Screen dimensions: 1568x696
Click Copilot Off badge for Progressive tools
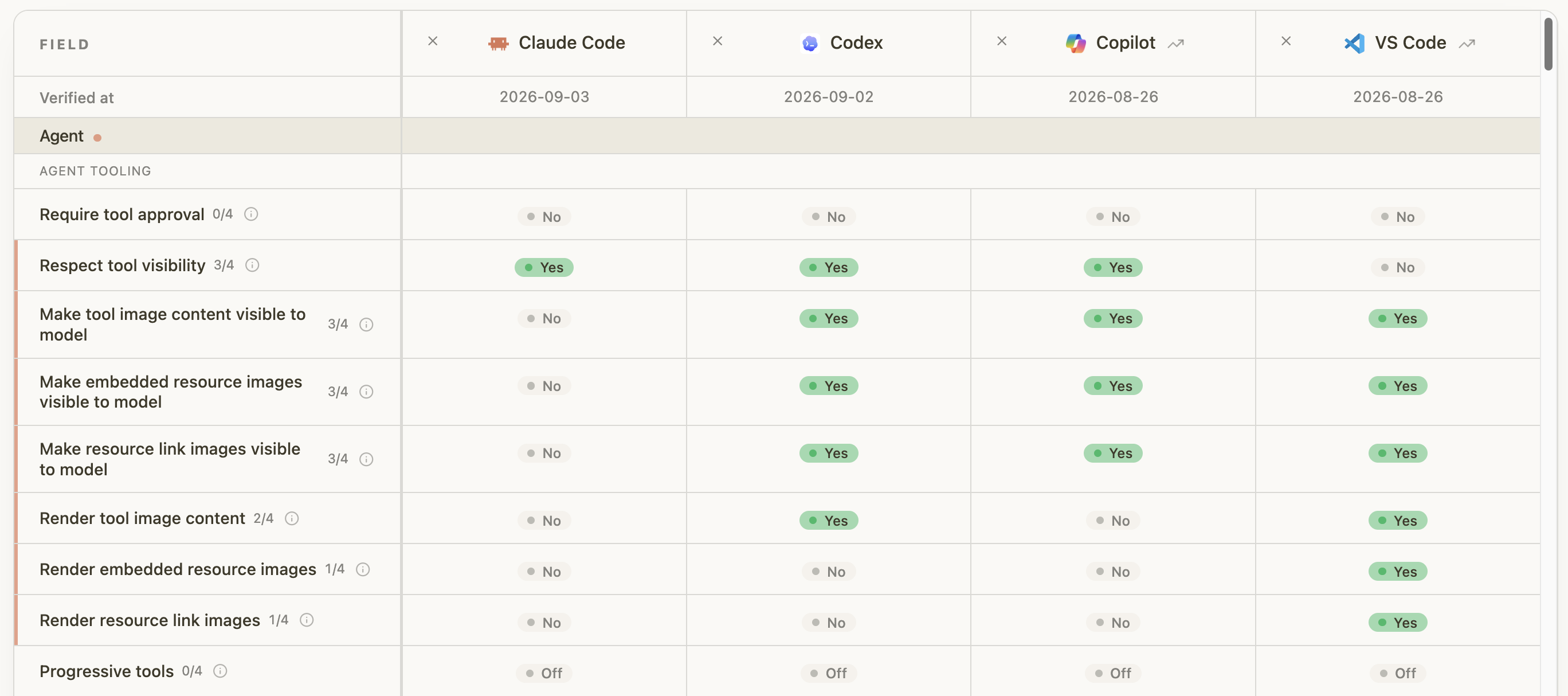coord(1113,673)
